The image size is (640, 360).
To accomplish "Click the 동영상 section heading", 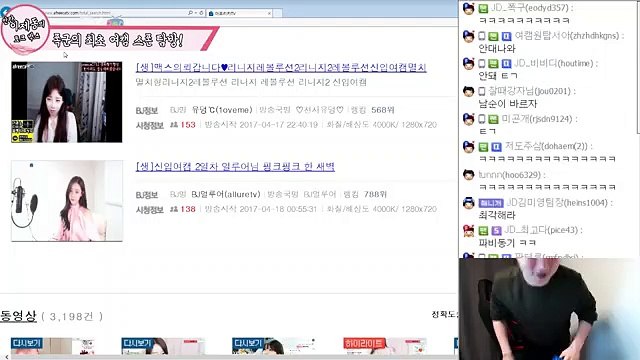I will point(18,316).
